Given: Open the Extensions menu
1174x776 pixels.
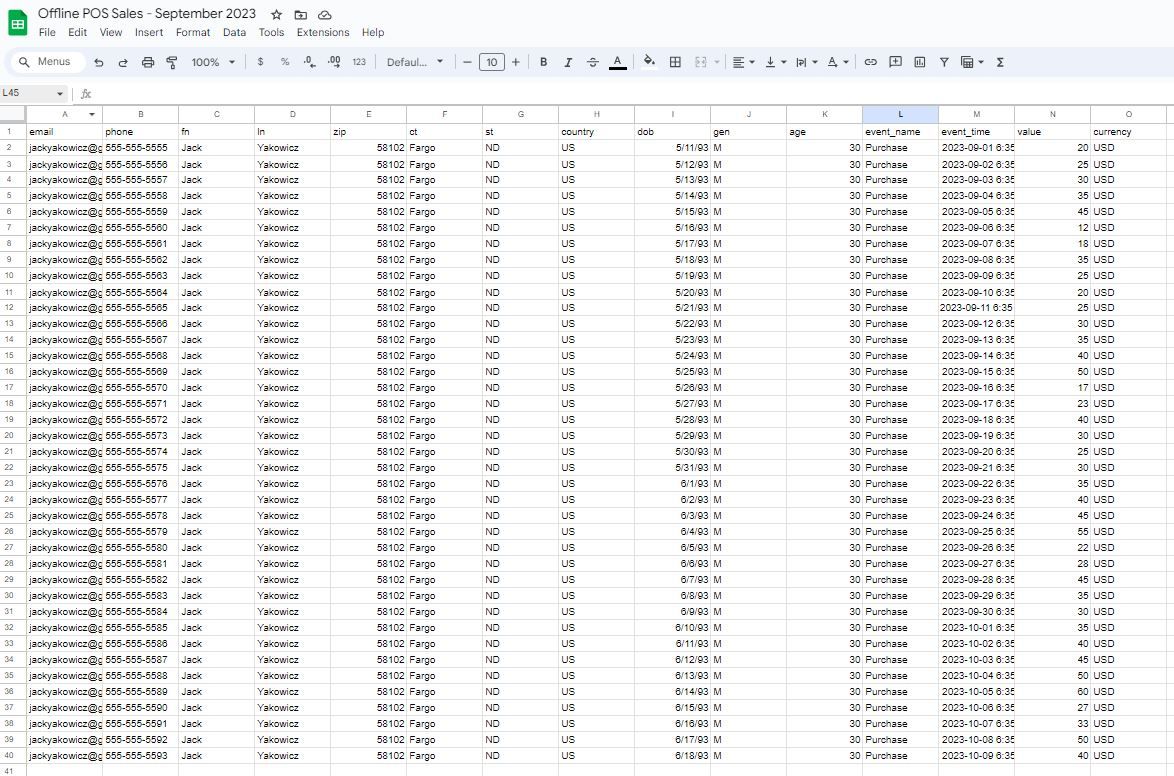Looking at the screenshot, I should (323, 32).
